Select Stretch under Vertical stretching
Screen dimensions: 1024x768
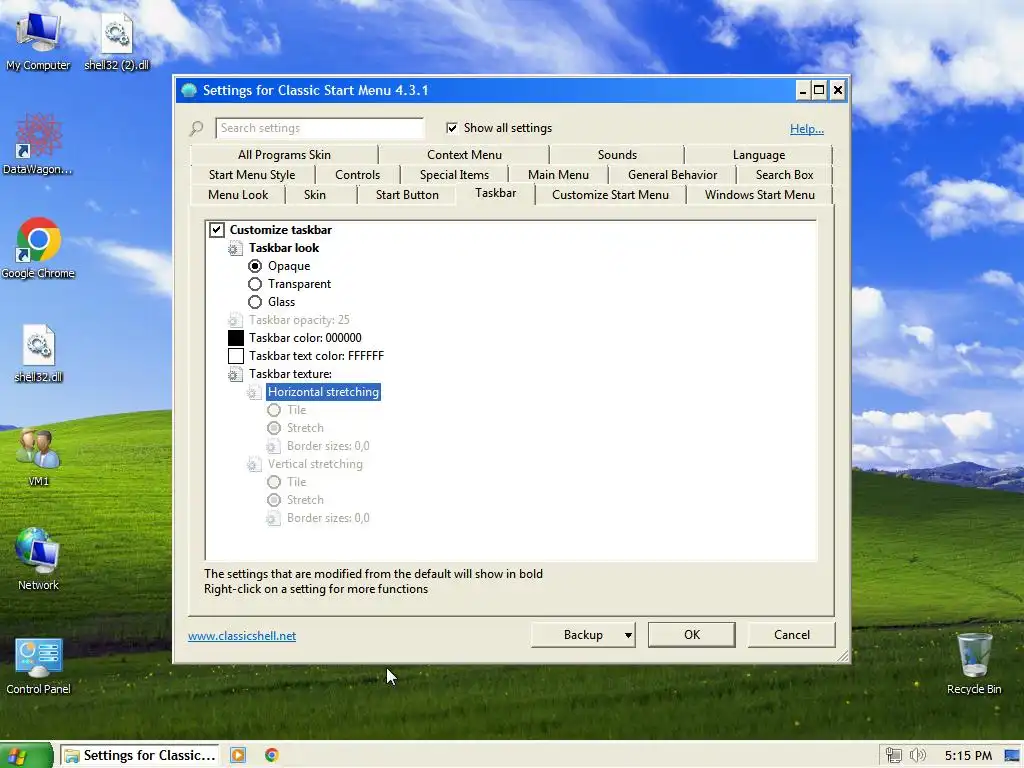pyautogui.click(x=274, y=500)
